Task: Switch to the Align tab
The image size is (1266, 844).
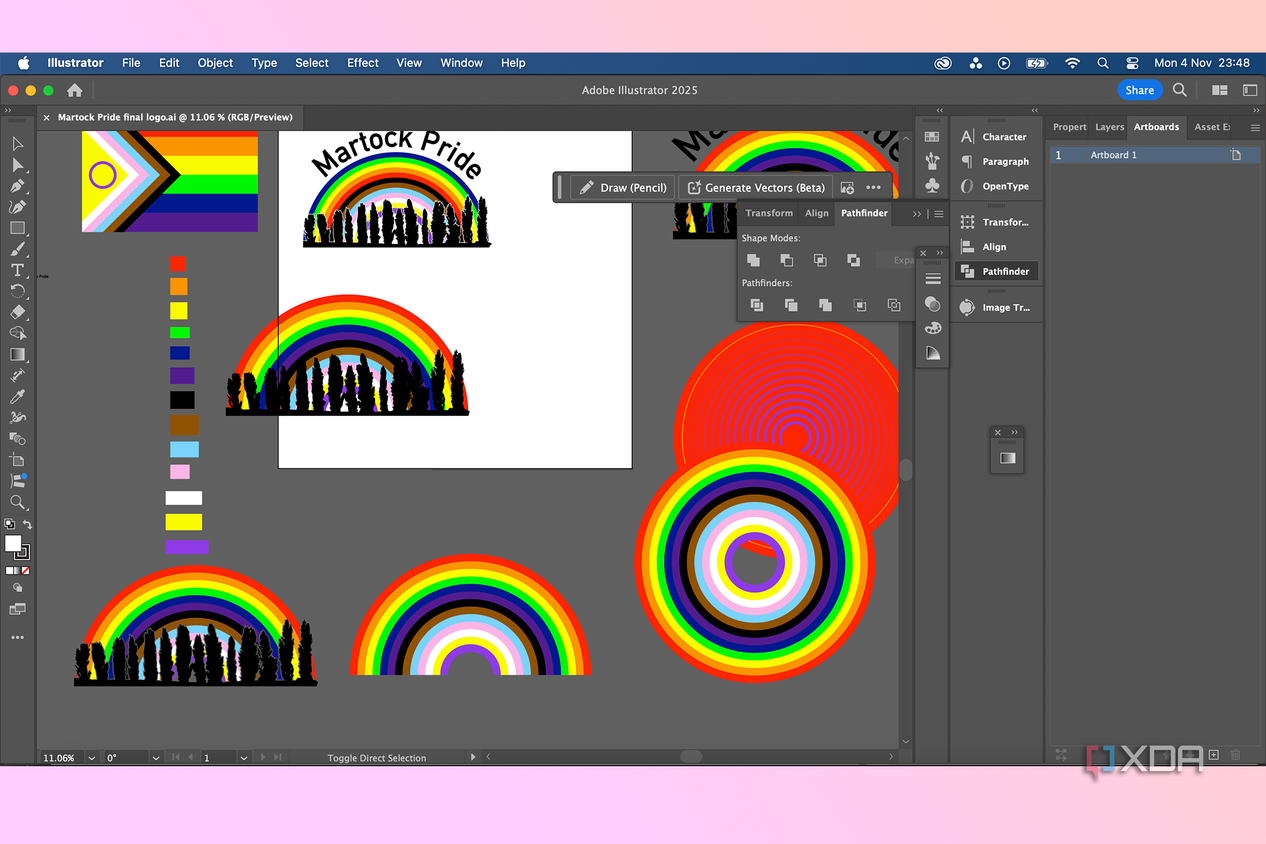Action: click(817, 213)
